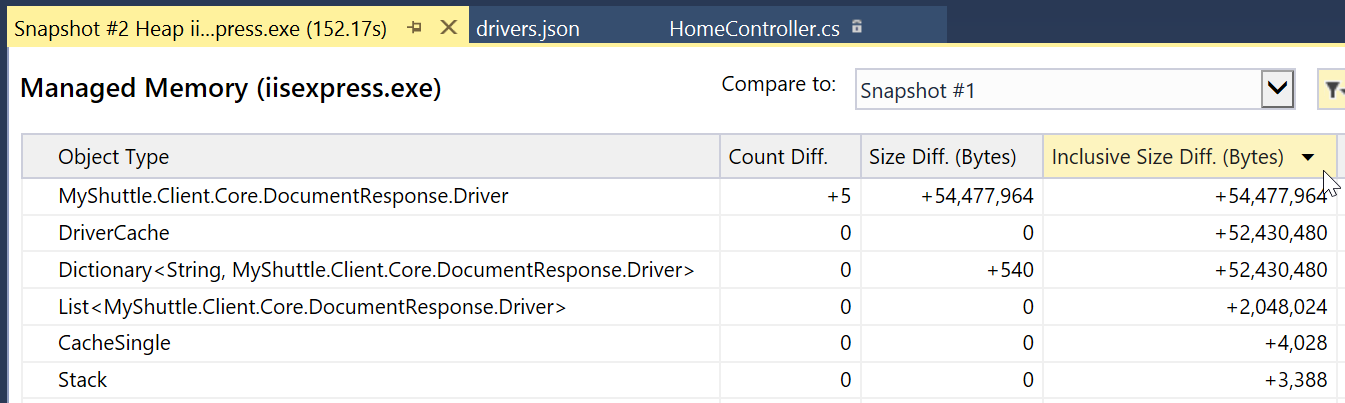The image size is (1345, 403).
Task: Close the Snapshot #2 Heap tab
Action: pos(449,28)
